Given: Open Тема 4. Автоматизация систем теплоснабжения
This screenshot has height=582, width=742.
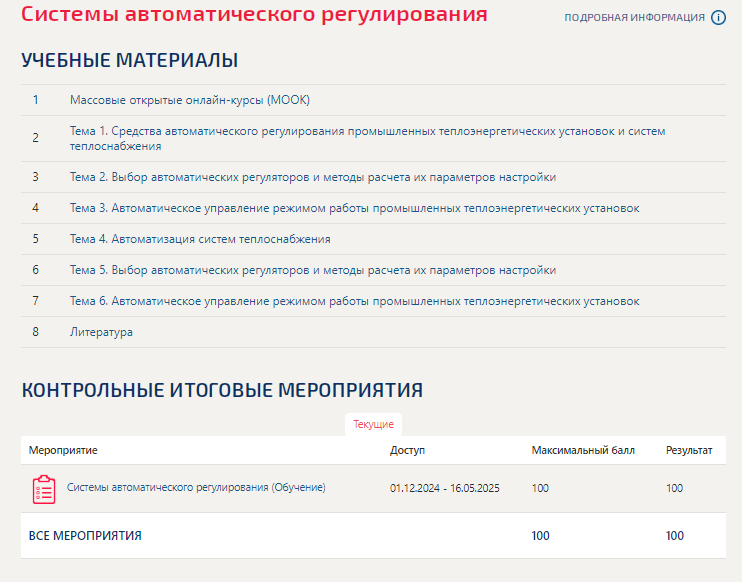Looking at the screenshot, I should click(x=200, y=239).
